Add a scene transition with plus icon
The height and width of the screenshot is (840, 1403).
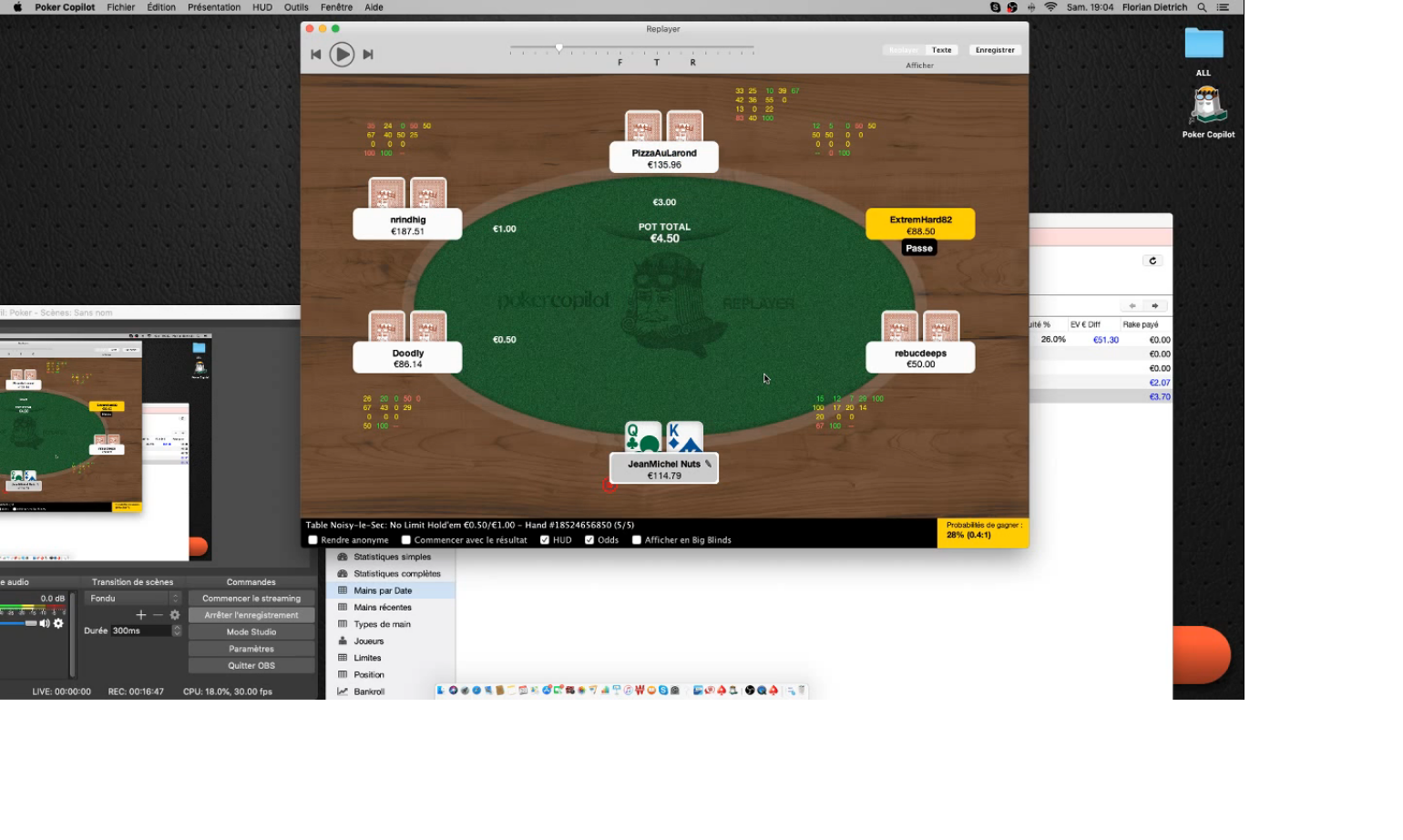[x=140, y=615]
